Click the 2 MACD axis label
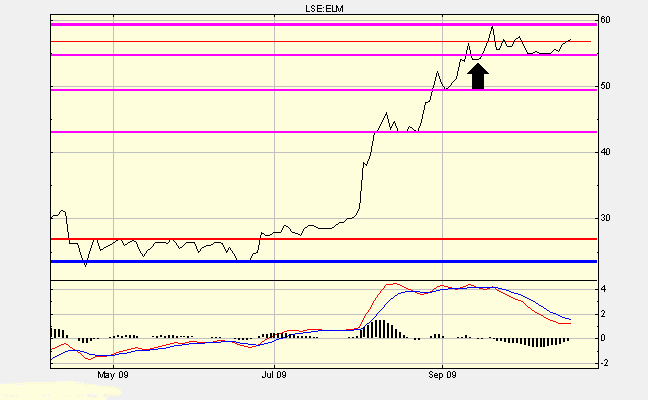 603,314
